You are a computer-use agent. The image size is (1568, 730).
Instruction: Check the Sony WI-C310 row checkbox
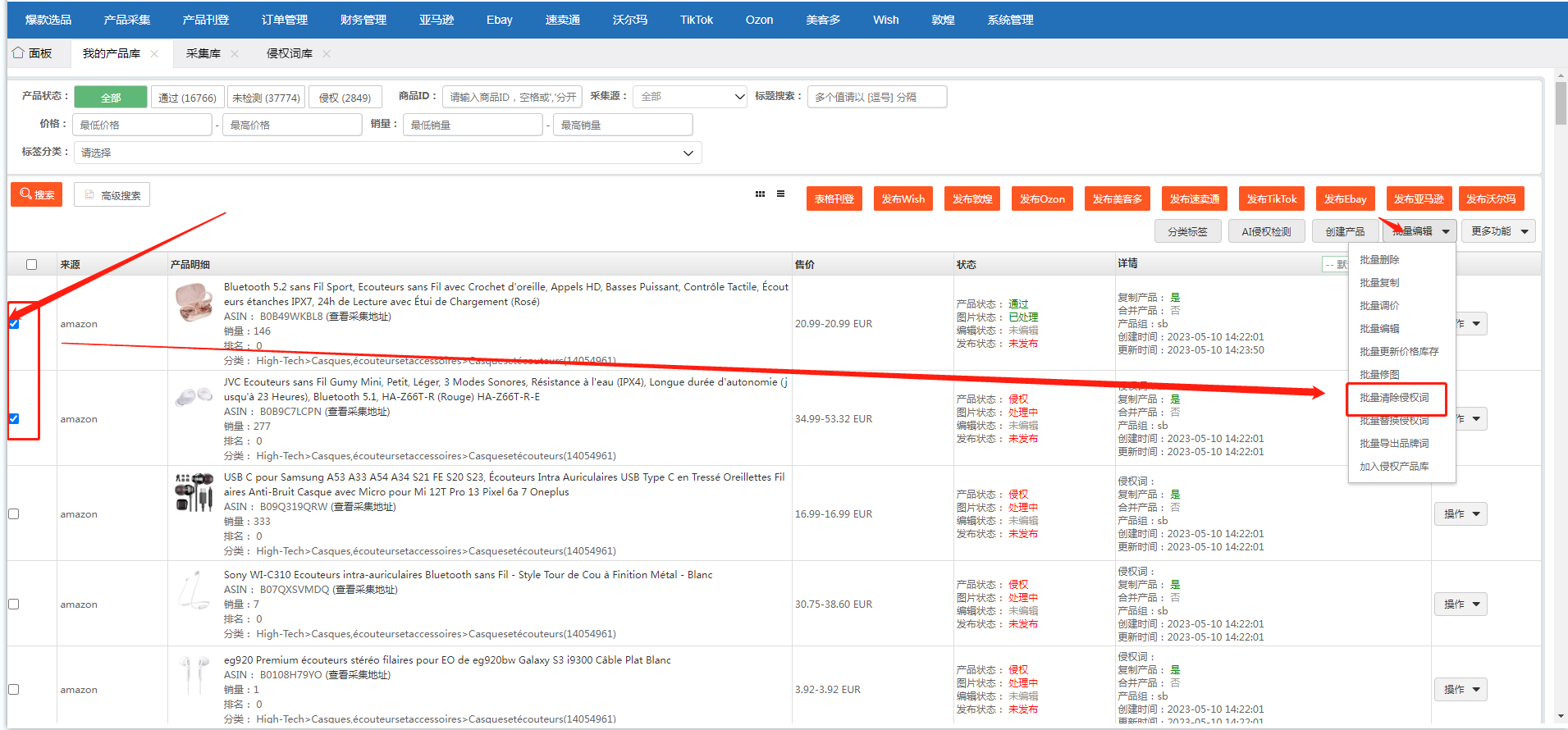pos(14,605)
